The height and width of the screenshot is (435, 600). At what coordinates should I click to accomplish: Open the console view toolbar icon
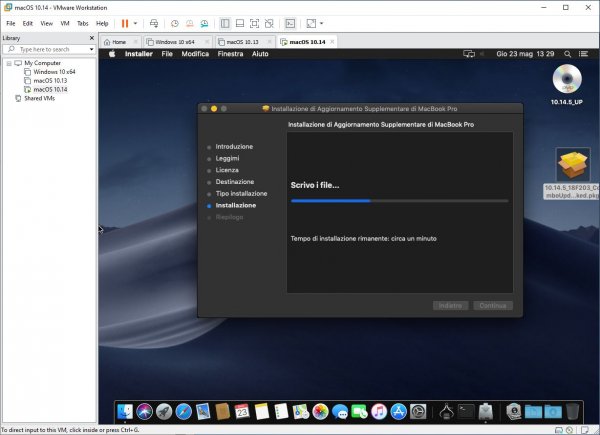pos(290,23)
